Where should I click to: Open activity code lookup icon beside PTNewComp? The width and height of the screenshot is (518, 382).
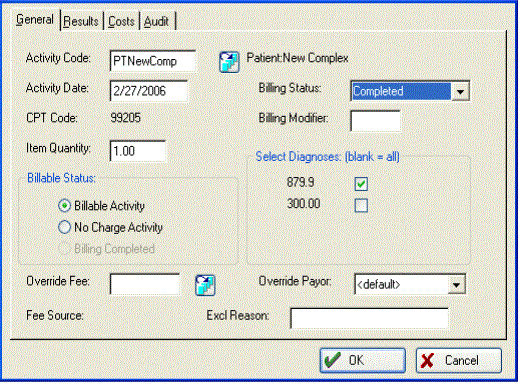(x=229, y=62)
